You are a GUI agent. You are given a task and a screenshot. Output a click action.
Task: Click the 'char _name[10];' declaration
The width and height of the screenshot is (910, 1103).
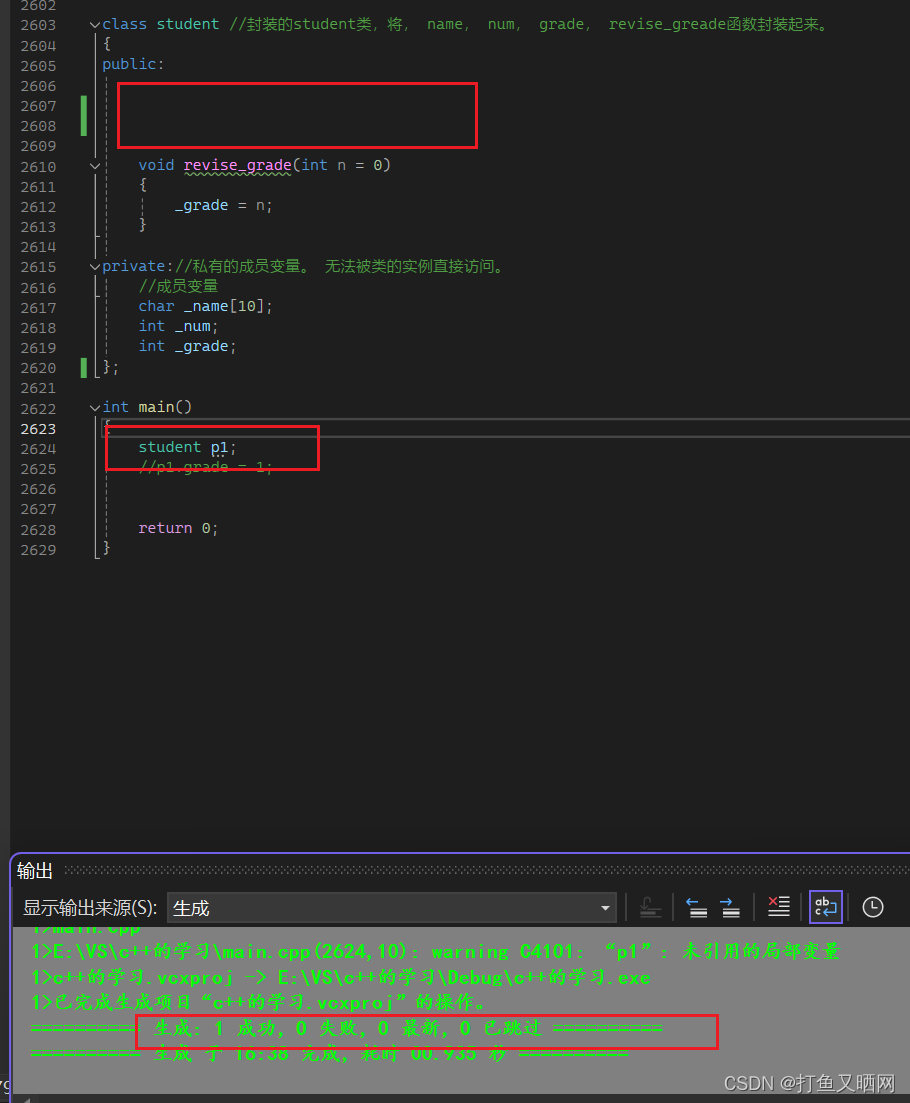click(x=205, y=307)
